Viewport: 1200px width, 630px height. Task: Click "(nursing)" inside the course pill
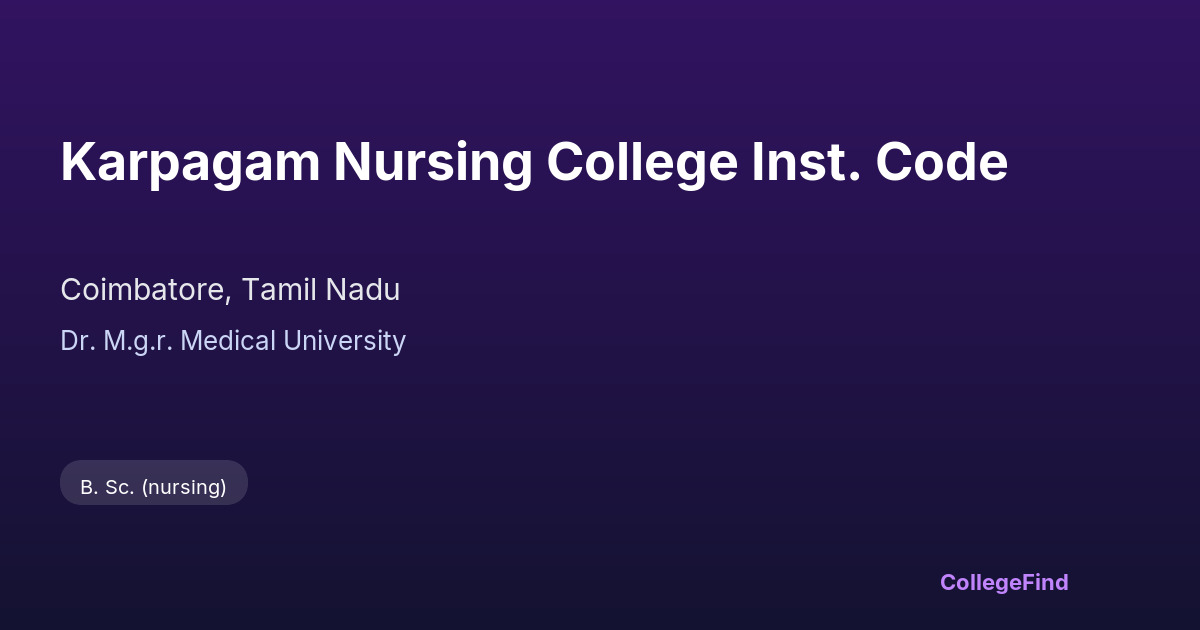[184, 487]
